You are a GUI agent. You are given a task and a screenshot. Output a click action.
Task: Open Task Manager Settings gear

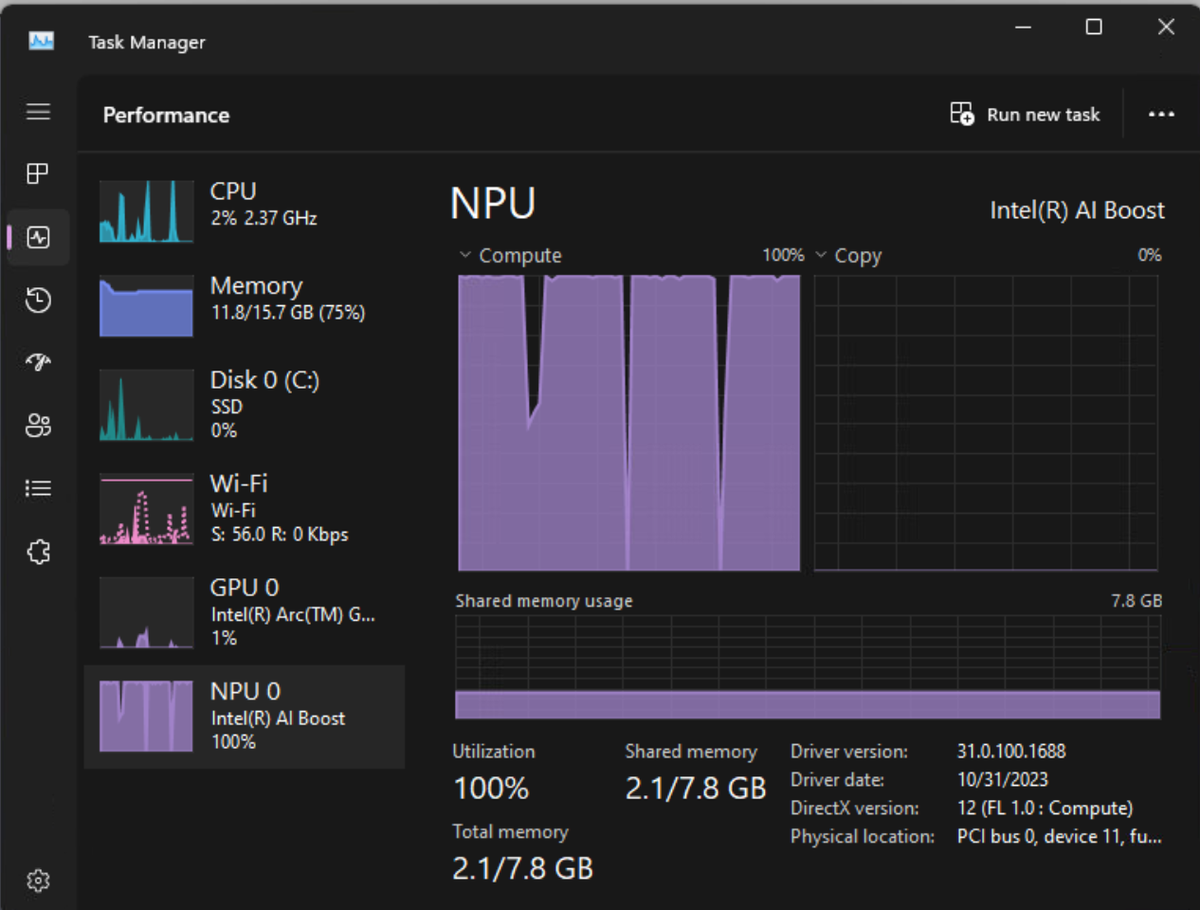coord(37,880)
